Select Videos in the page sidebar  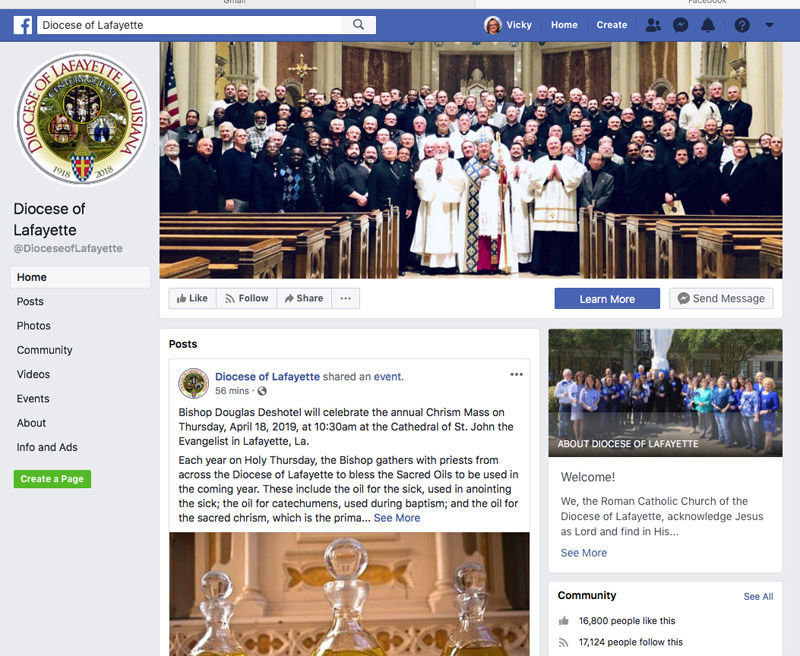click(x=33, y=374)
